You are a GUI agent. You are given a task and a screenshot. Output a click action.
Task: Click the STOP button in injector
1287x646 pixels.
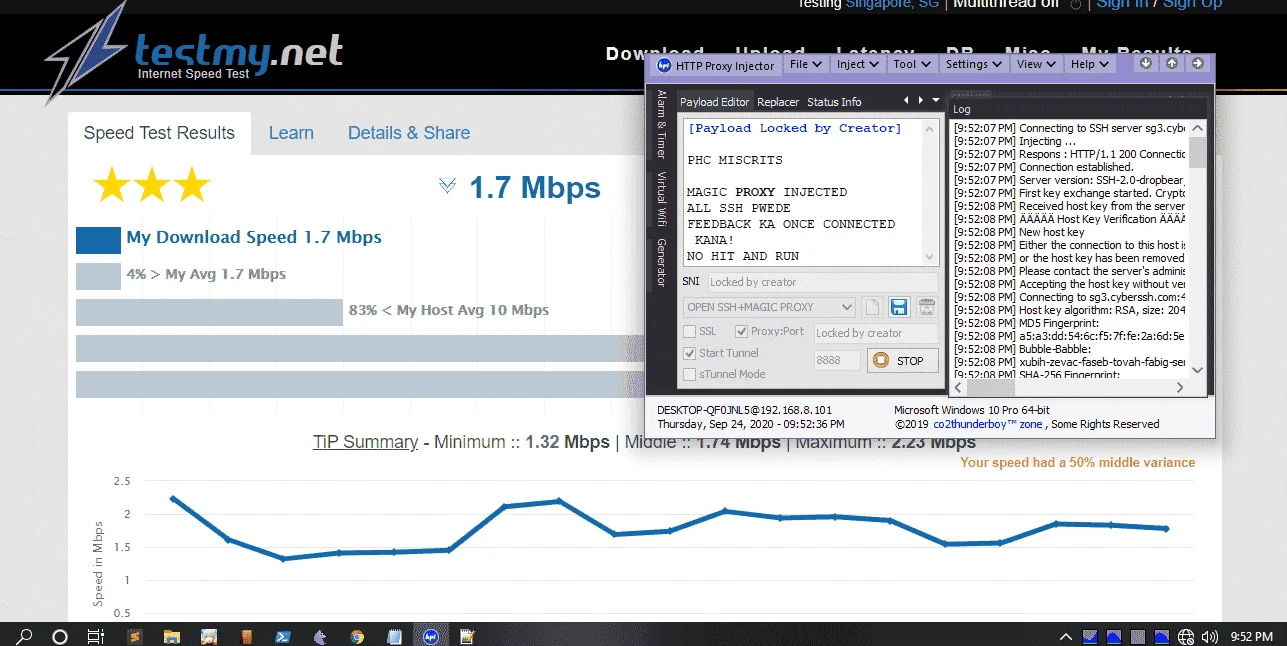click(903, 361)
